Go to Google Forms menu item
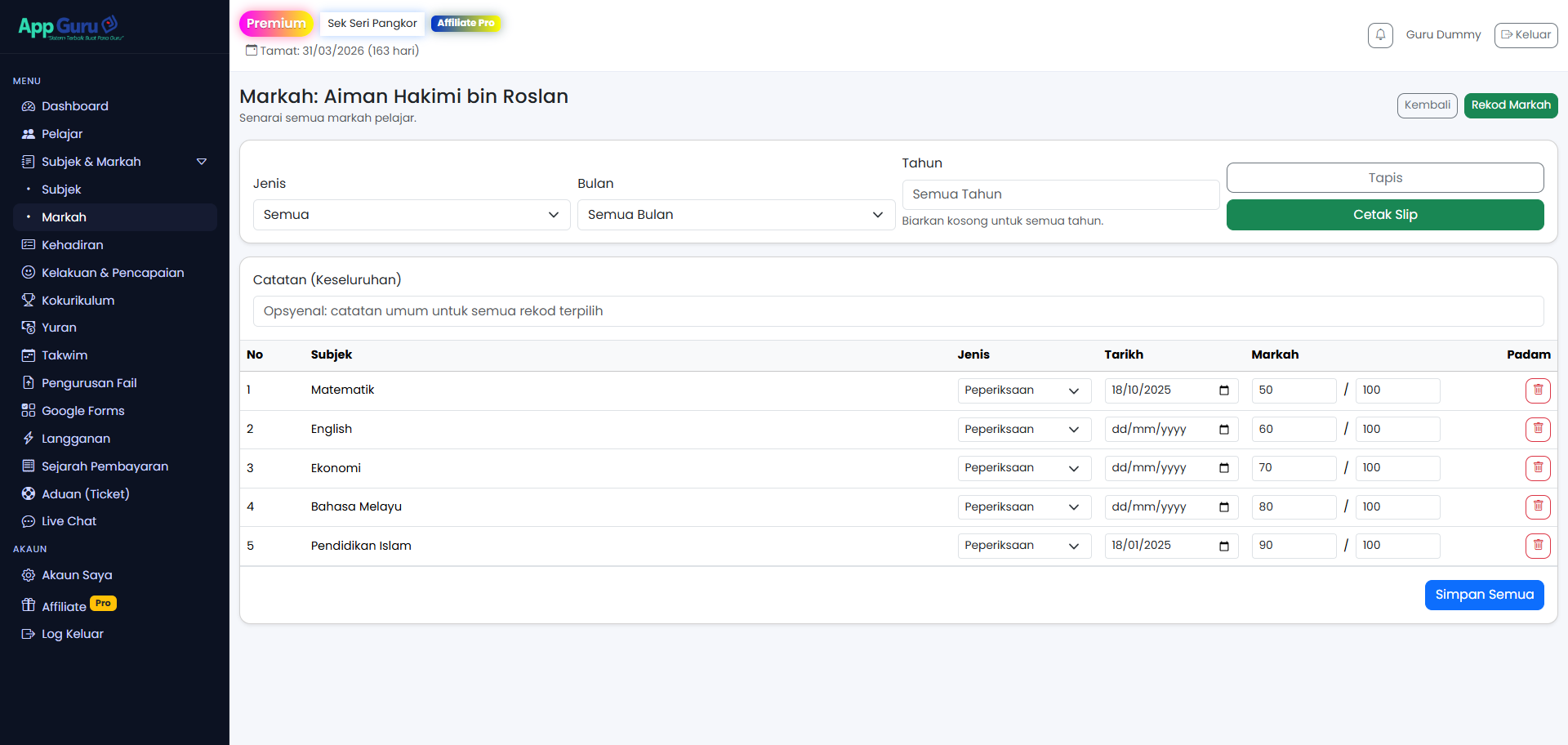Image resolution: width=1568 pixels, height=745 pixels. click(x=82, y=411)
